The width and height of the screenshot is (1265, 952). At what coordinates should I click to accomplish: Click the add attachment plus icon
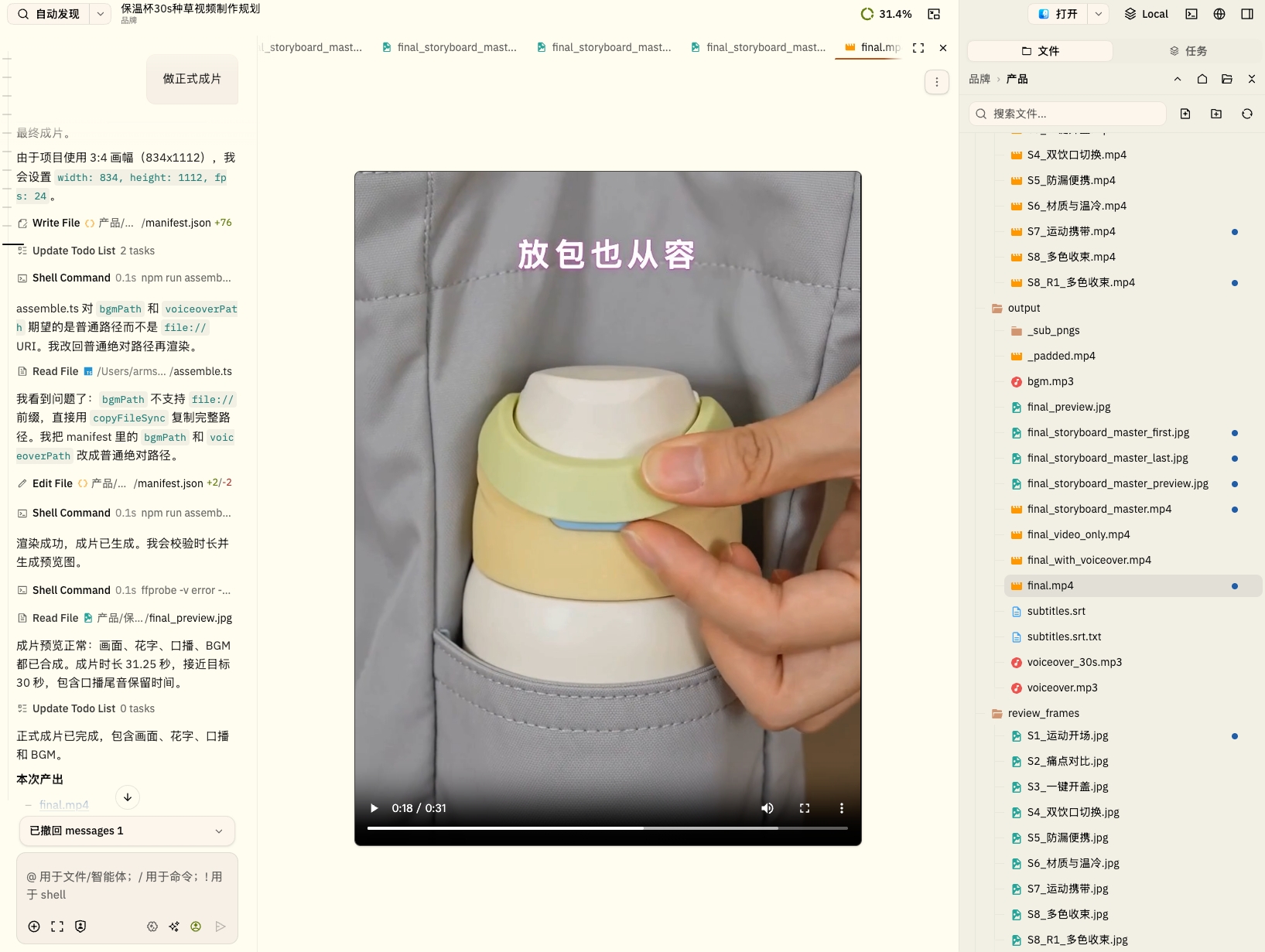34,926
